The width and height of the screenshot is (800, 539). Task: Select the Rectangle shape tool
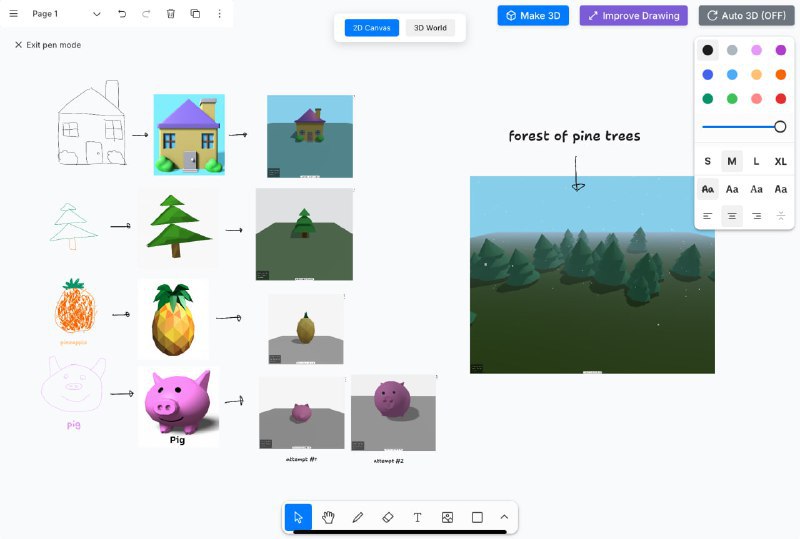tap(477, 517)
